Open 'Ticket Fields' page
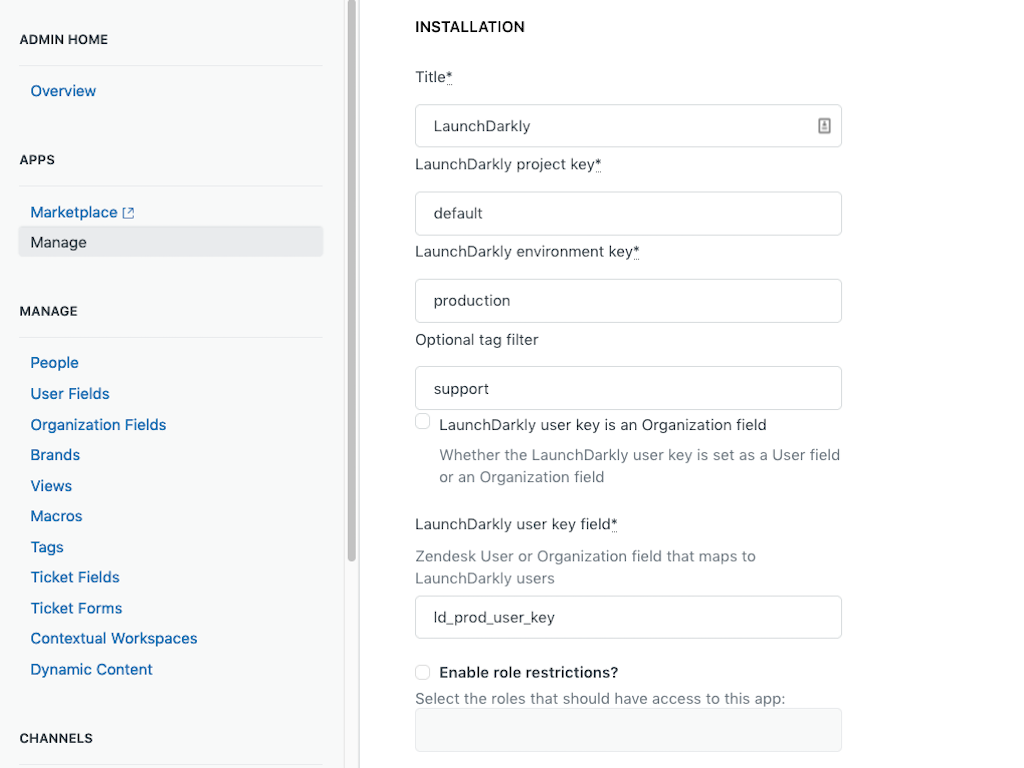This screenshot has height=768, width=1024. click(x=75, y=577)
